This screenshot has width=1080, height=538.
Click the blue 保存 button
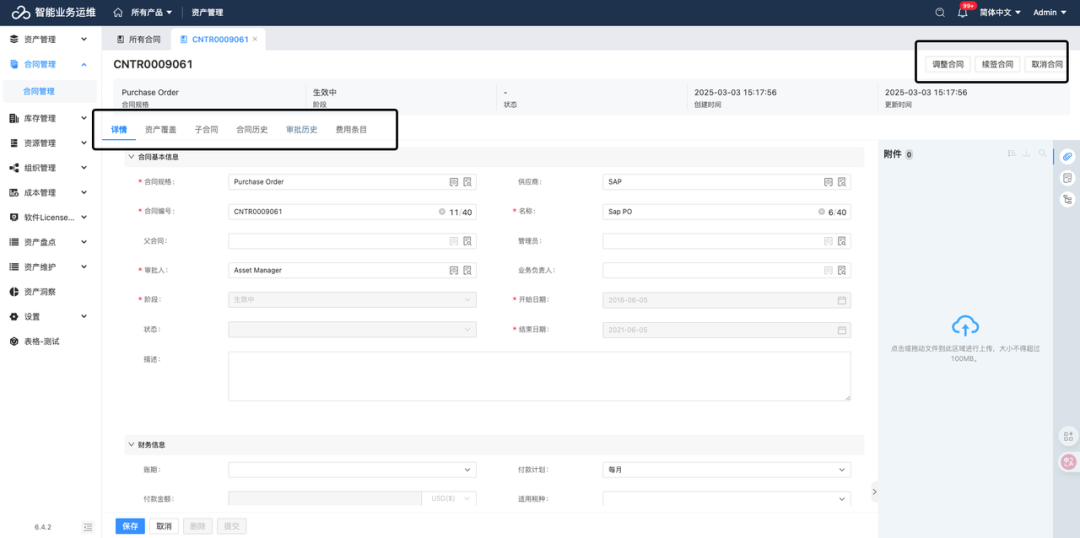coord(130,526)
